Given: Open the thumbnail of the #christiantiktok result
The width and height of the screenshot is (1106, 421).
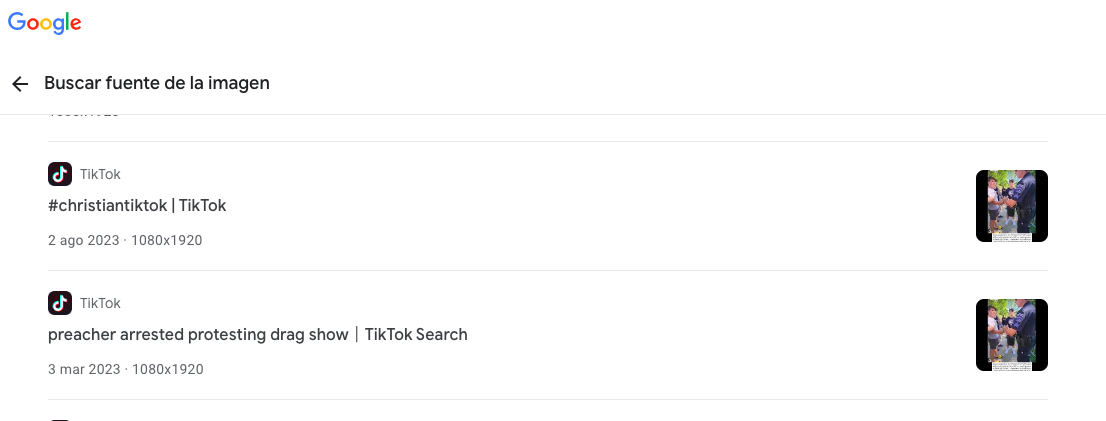Looking at the screenshot, I should tap(1011, 206).
